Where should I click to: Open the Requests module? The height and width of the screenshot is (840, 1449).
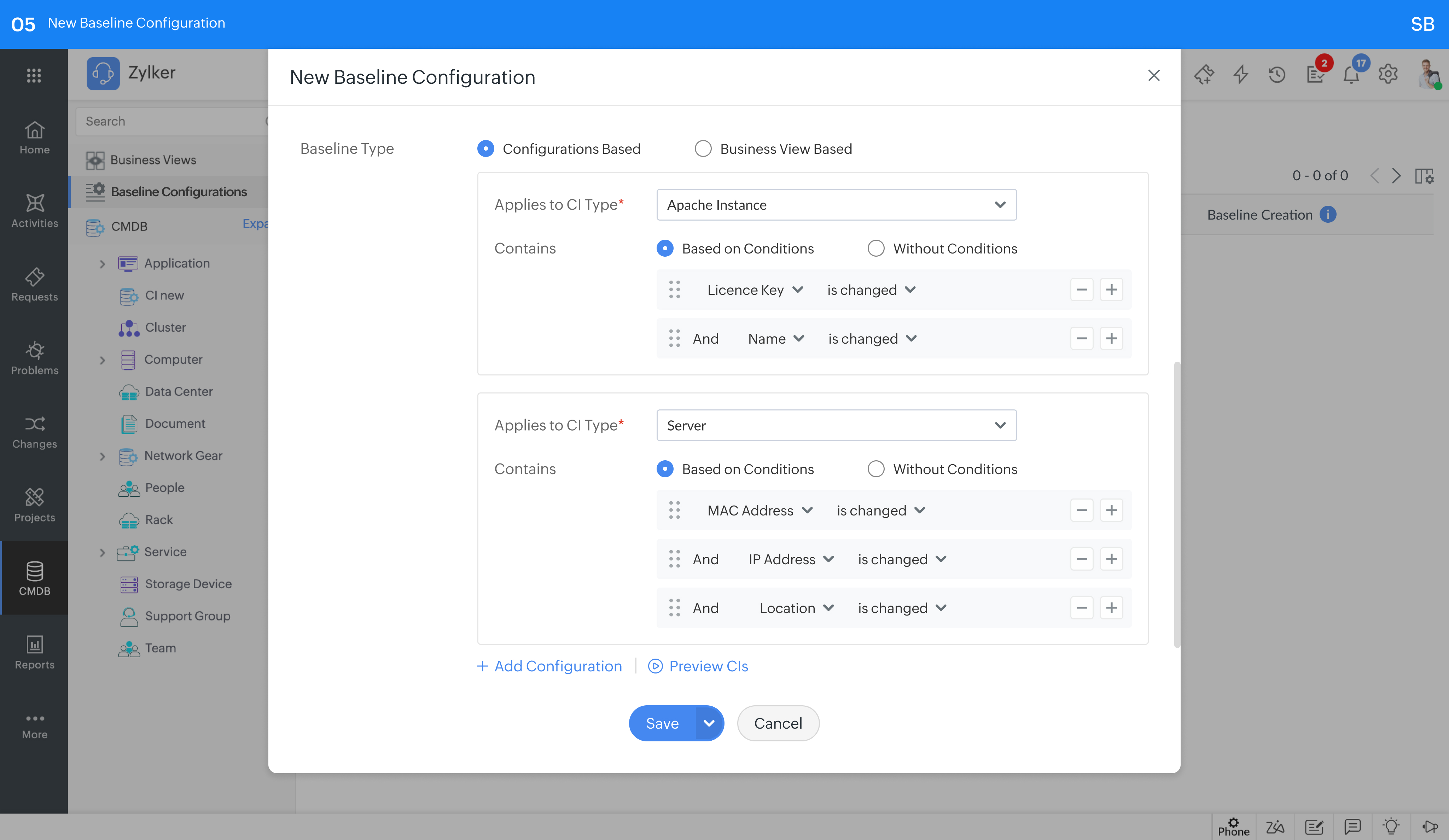tap(35, 285)
